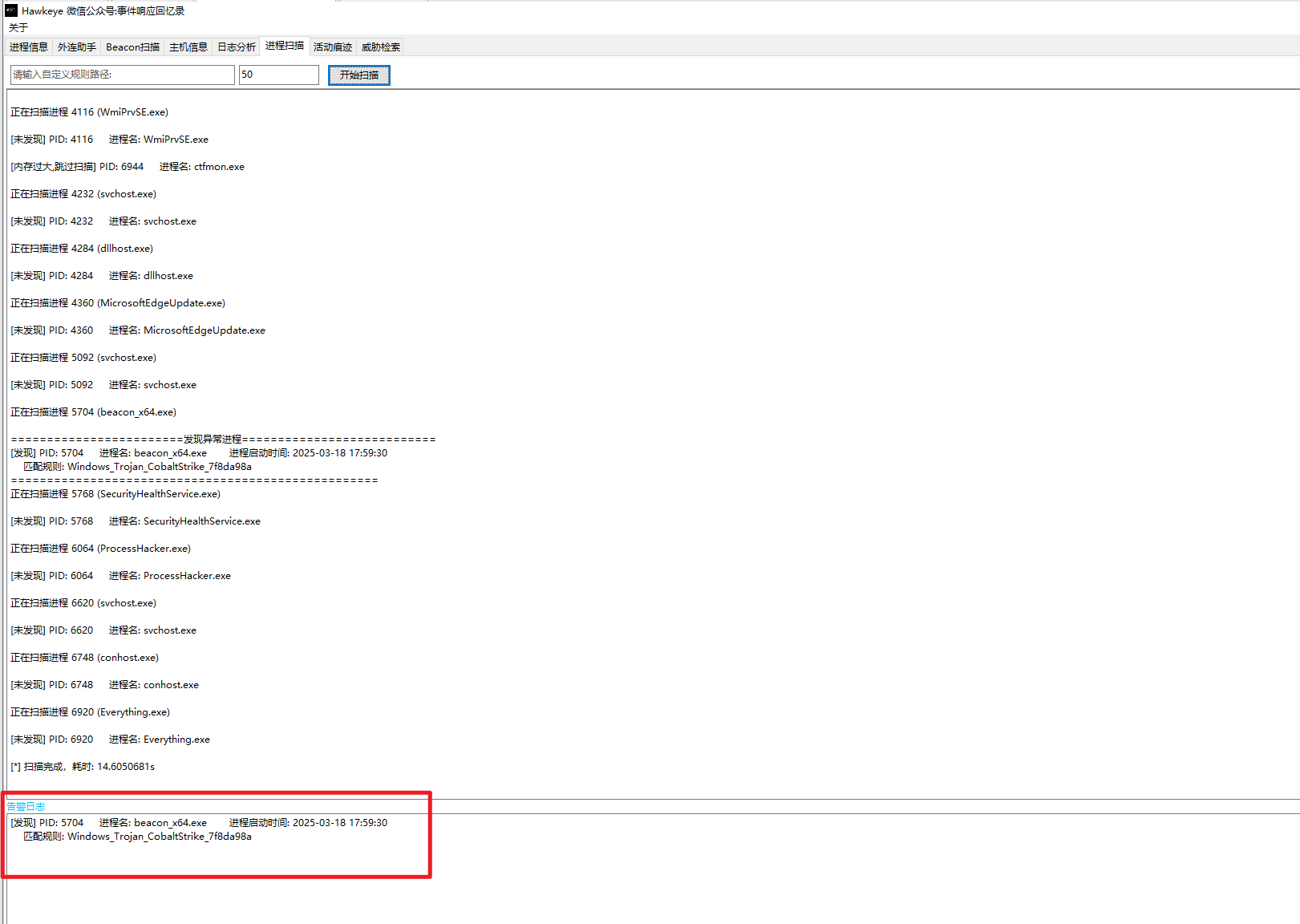The width and height of the screenshot is (1300, 924).
Task: Click the Windows_Trojan_CobaltStrike rule line in alert log
Action: (x=137, y=837)
